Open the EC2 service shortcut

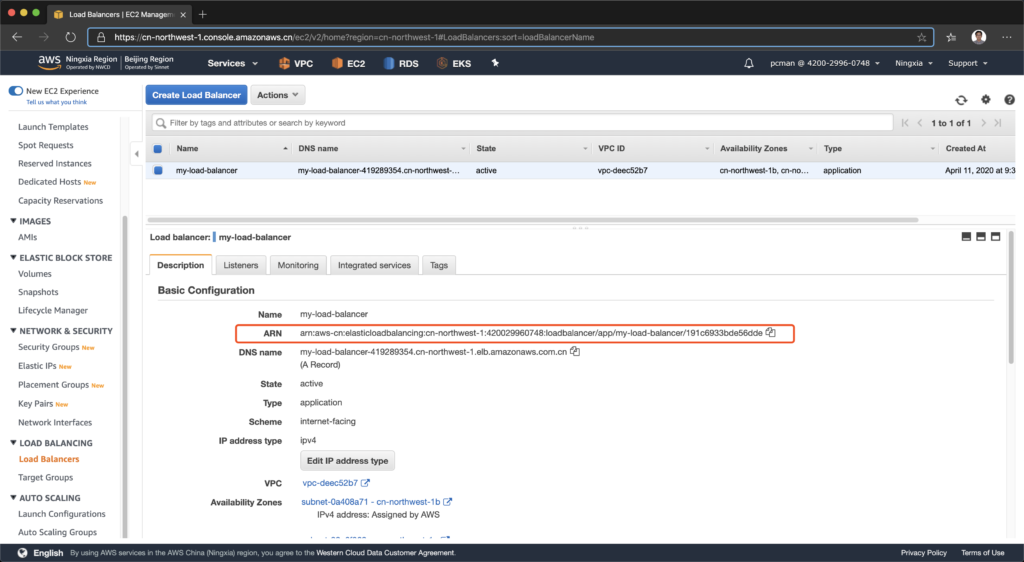coord(347,63)
